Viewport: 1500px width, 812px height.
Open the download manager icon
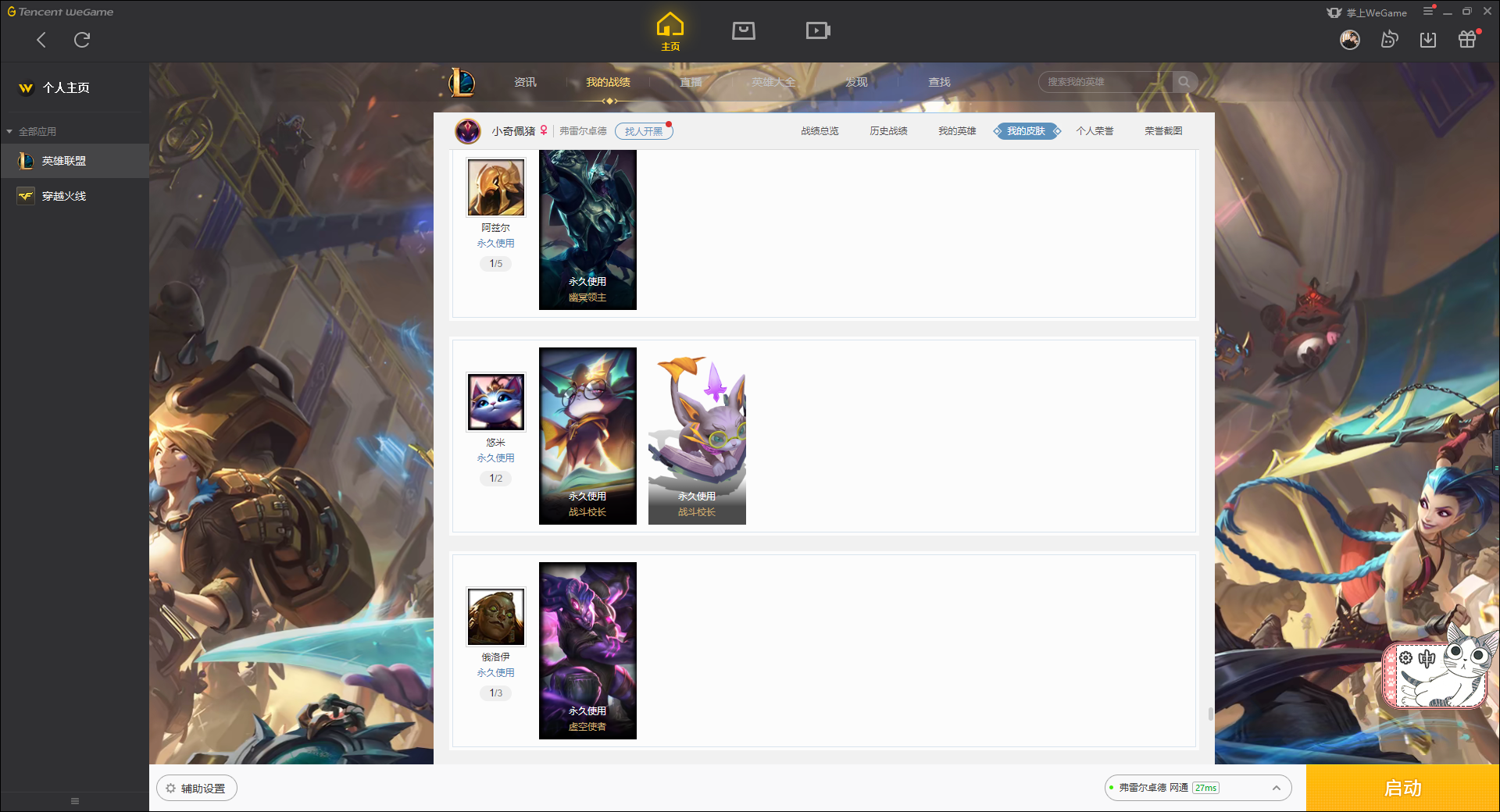coord(1428,40)
